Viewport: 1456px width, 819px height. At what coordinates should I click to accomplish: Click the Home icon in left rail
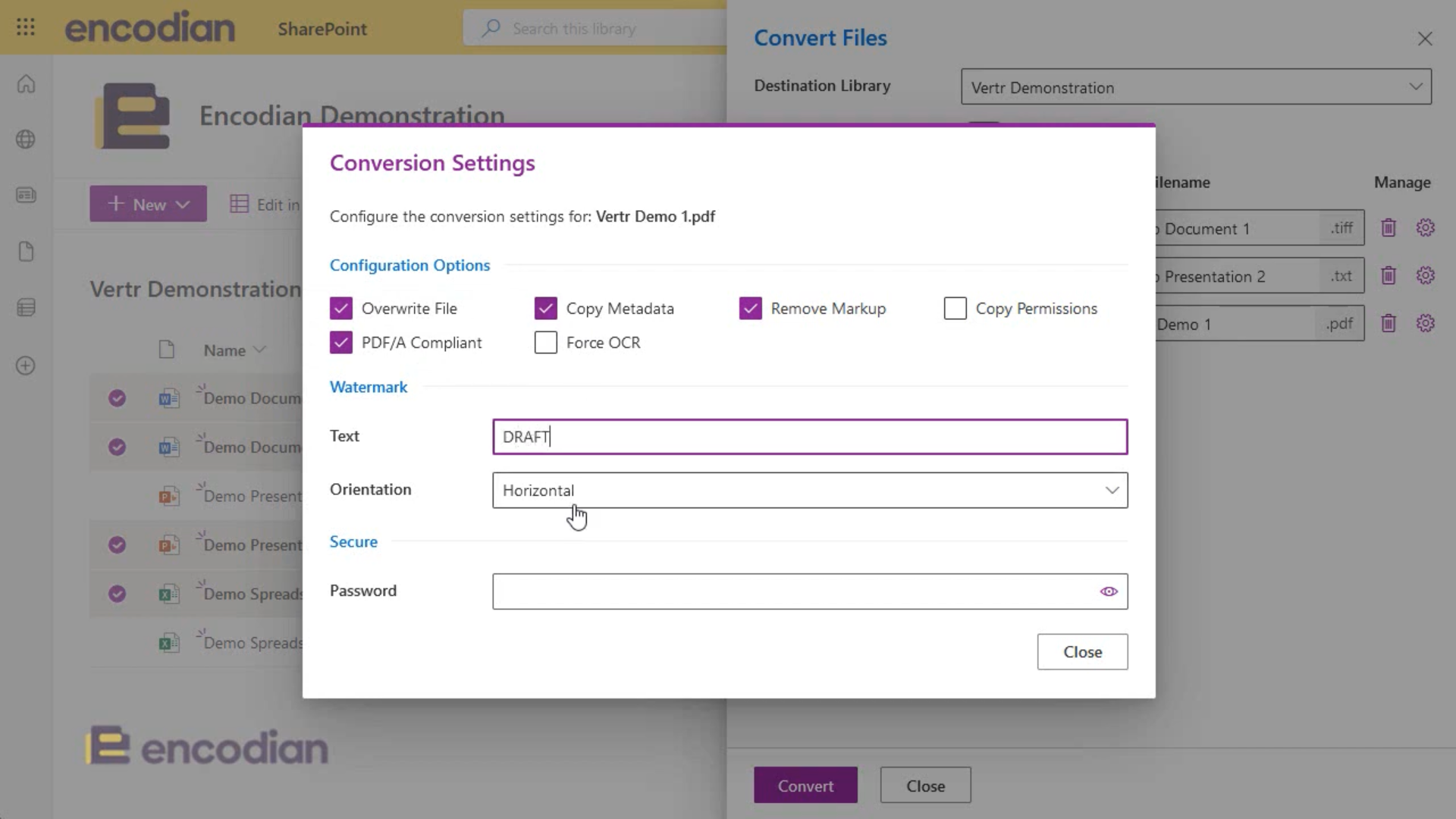(26, 83)
